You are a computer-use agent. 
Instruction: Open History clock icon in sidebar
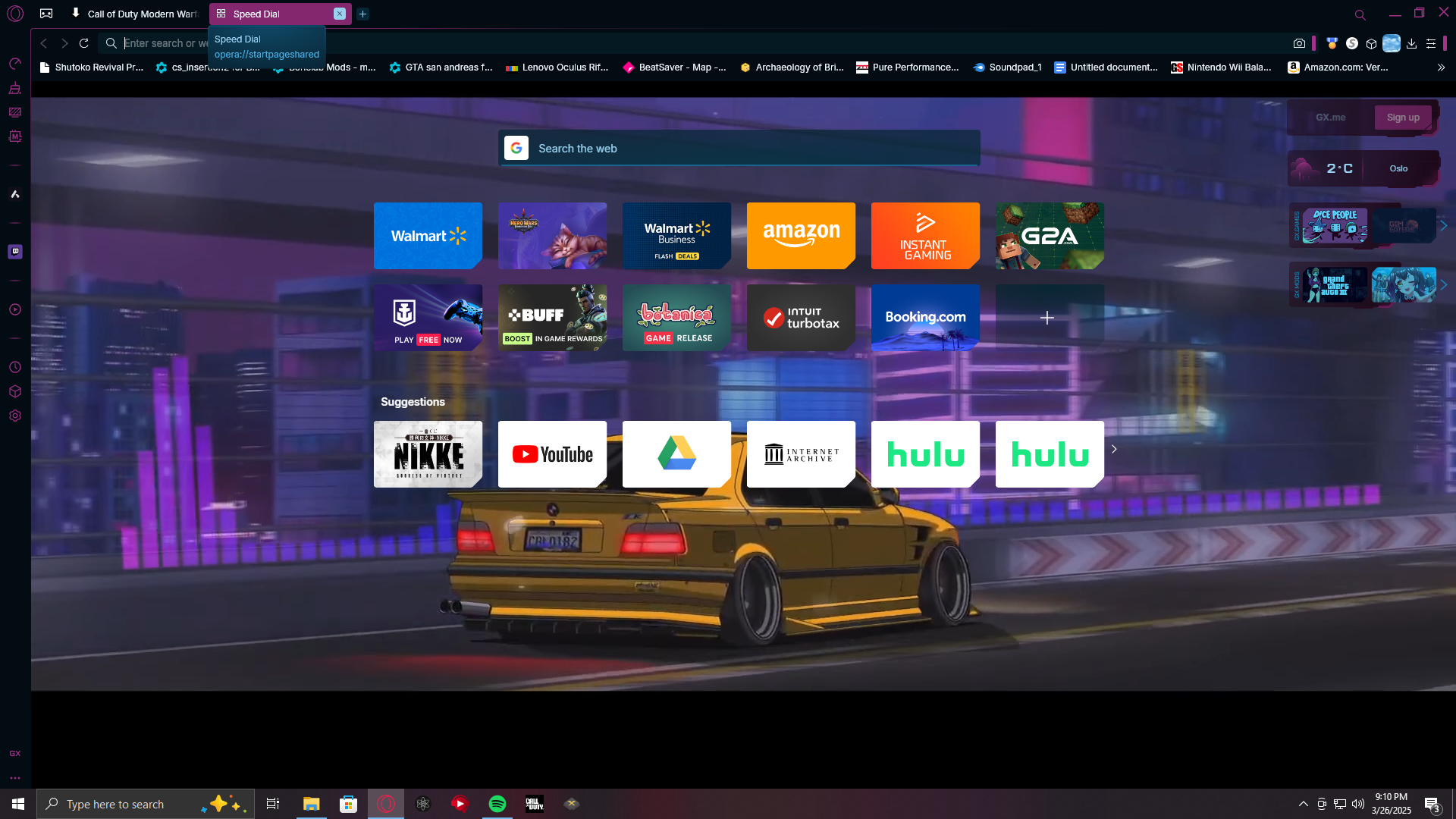click(x=15, y=367)
